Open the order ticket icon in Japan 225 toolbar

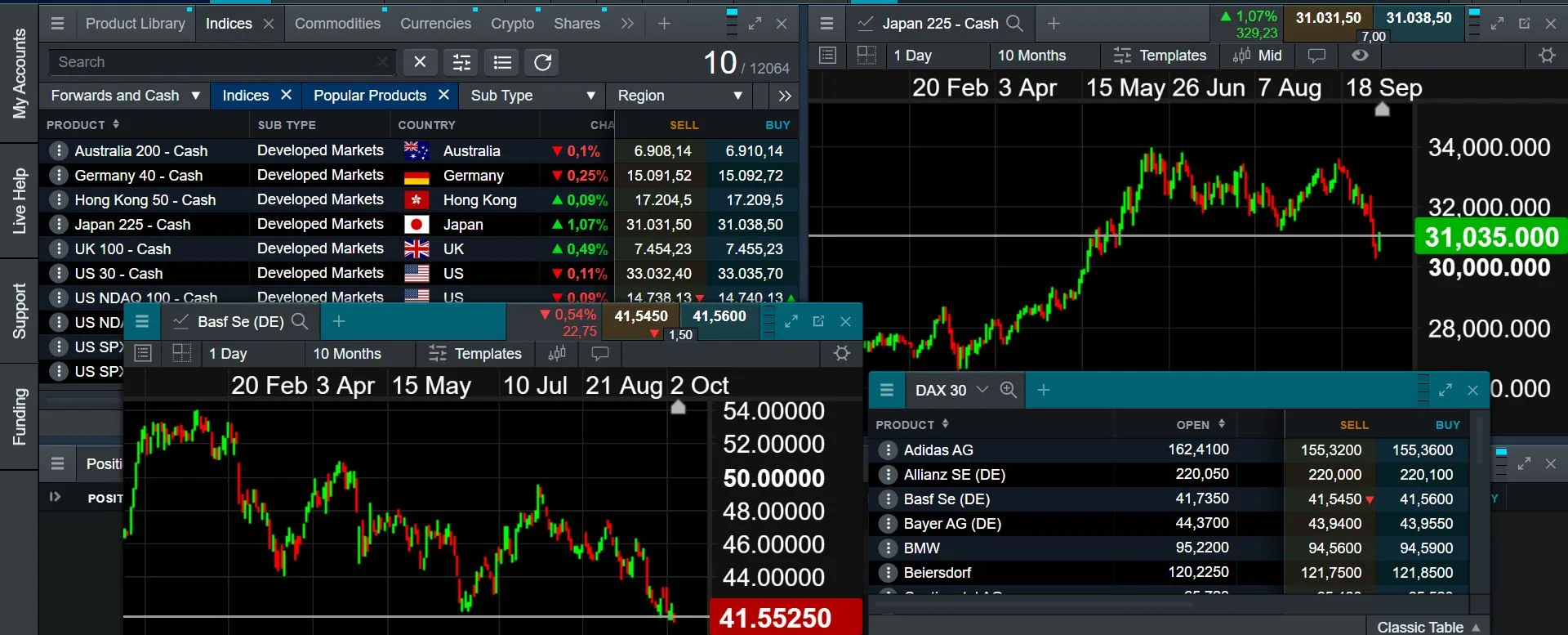pyautogui.click(x=827, y=56)
